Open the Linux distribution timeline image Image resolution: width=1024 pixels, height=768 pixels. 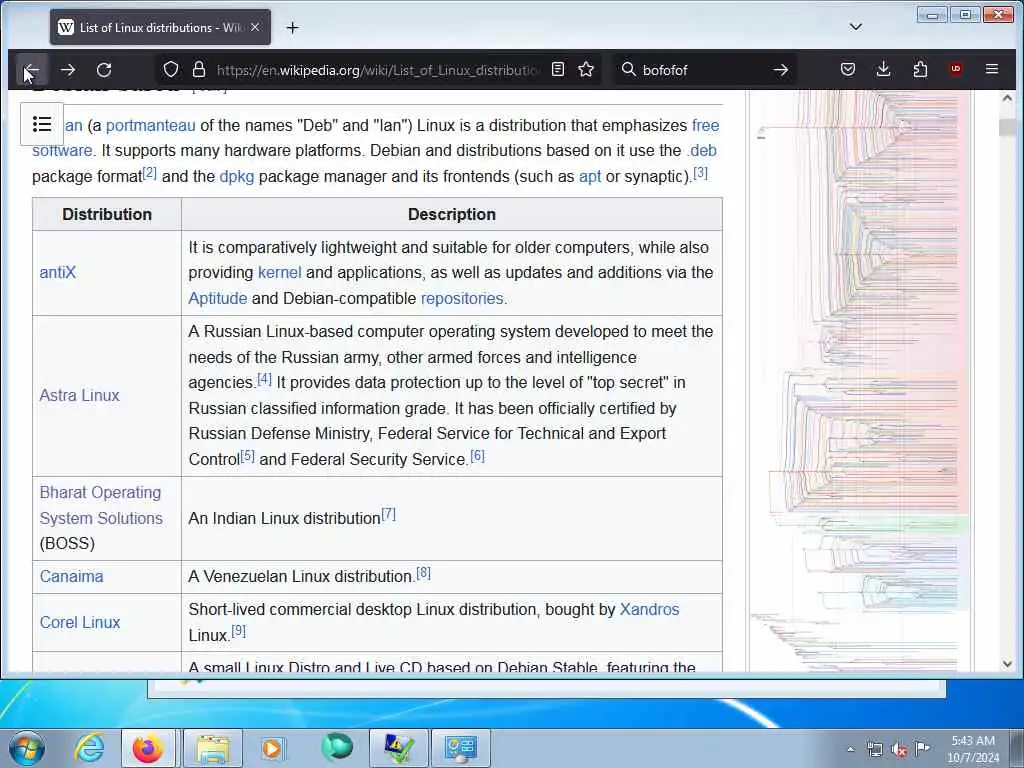tap(859, 380)
